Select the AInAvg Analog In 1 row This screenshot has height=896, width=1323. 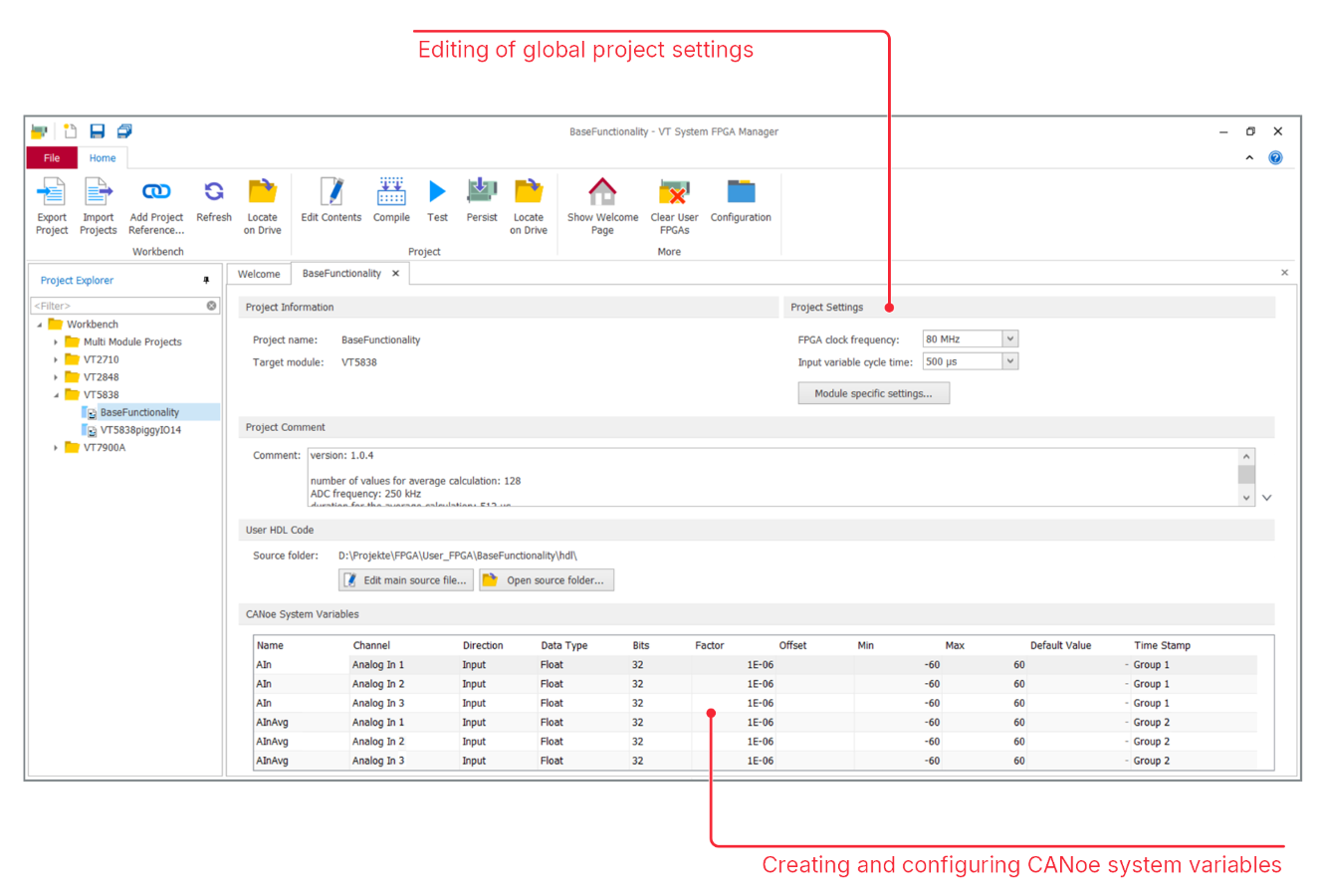755,723
